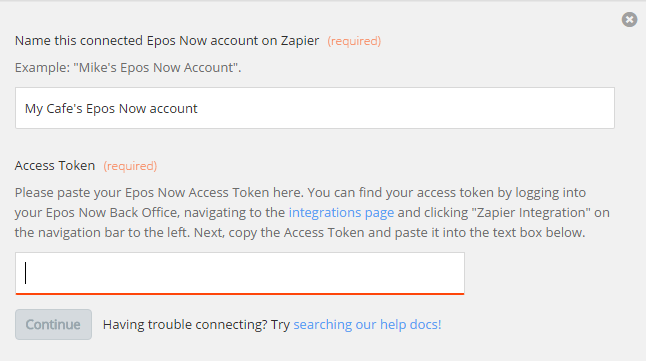Close the Epos Now connection dialog
This screenshot has width=646, height=361.
pyautogui.click(x=629, y=19)
